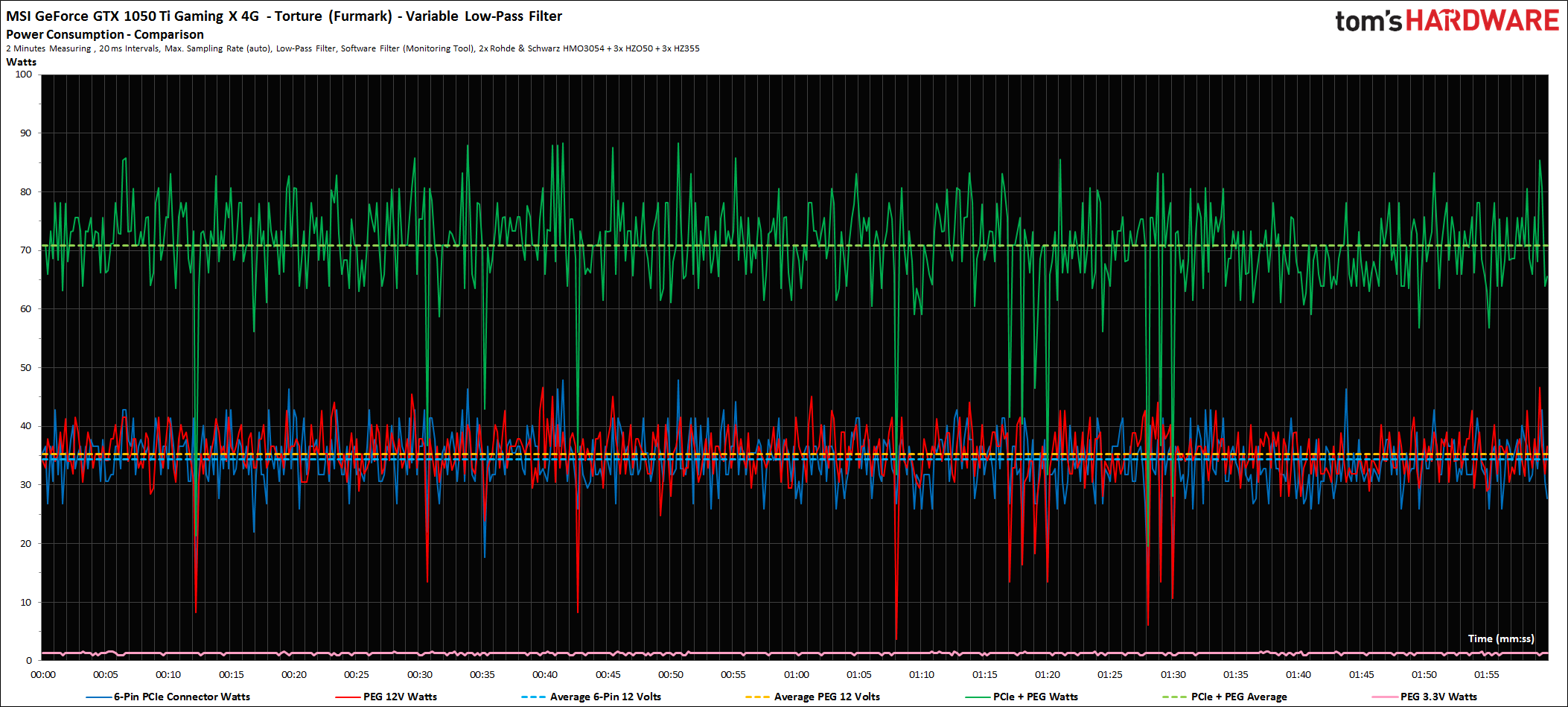Click the 01:00 time axis marker
The height and width of the screenshot is (707, 1568).
tap(796, 675)
